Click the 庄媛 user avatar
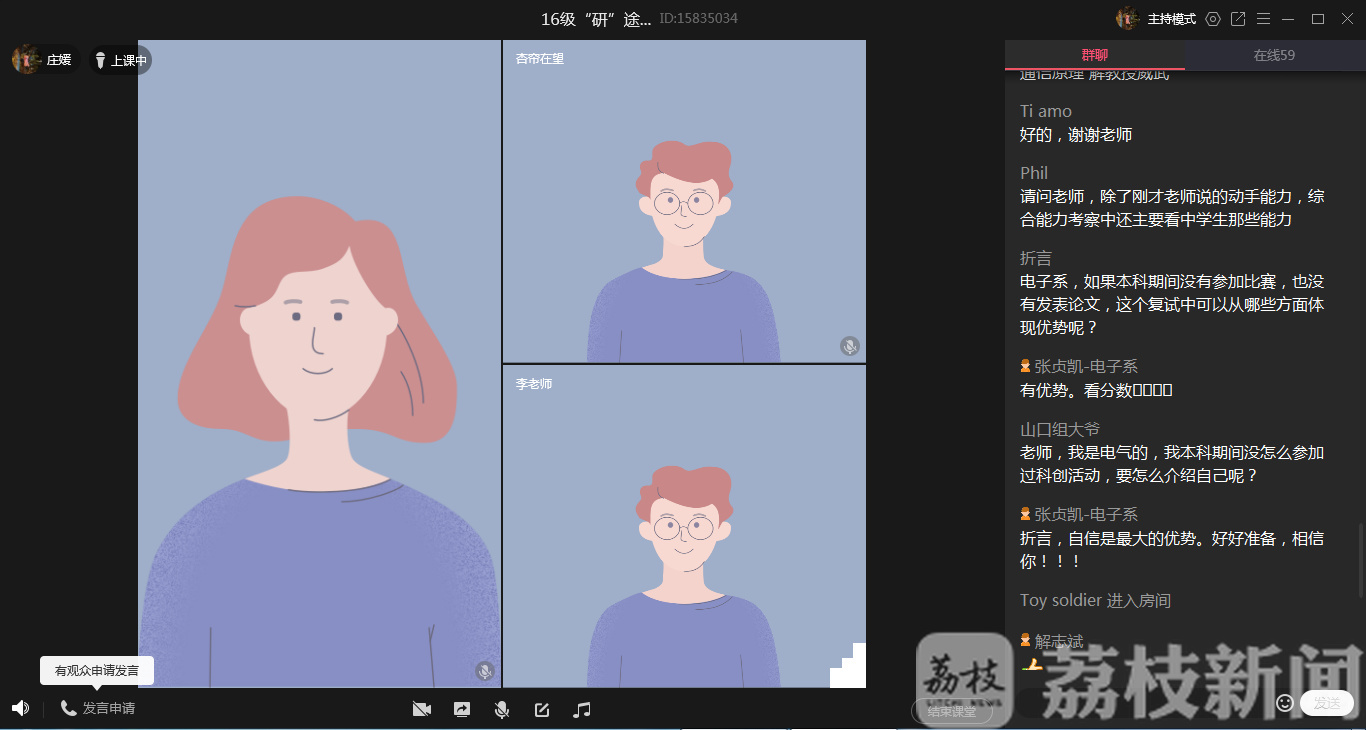1366x730 pixels. (x=27, y=59)
